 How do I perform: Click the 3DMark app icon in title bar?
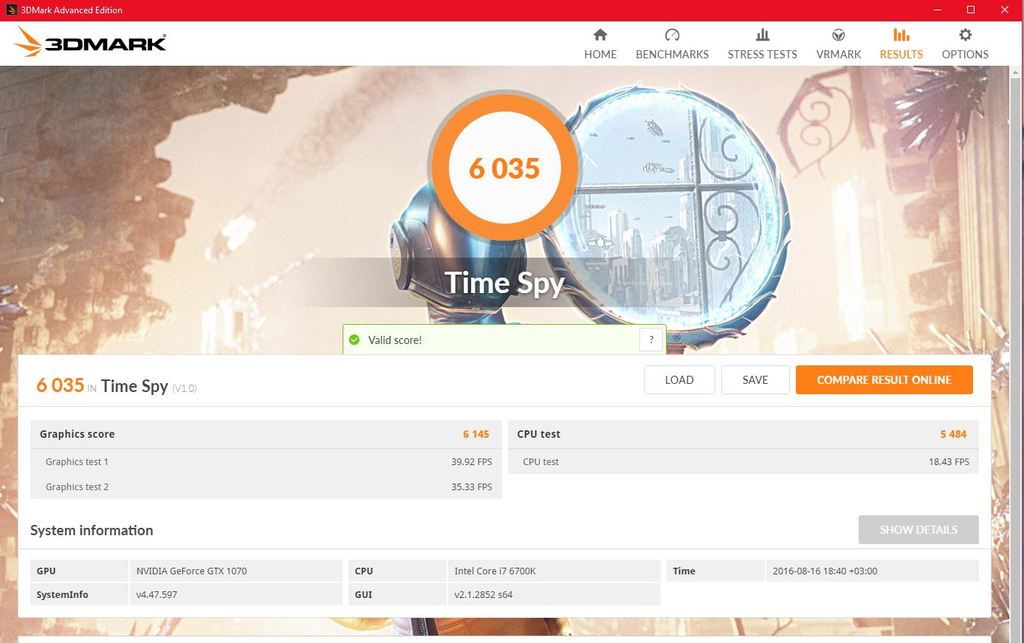click(11, 10)
